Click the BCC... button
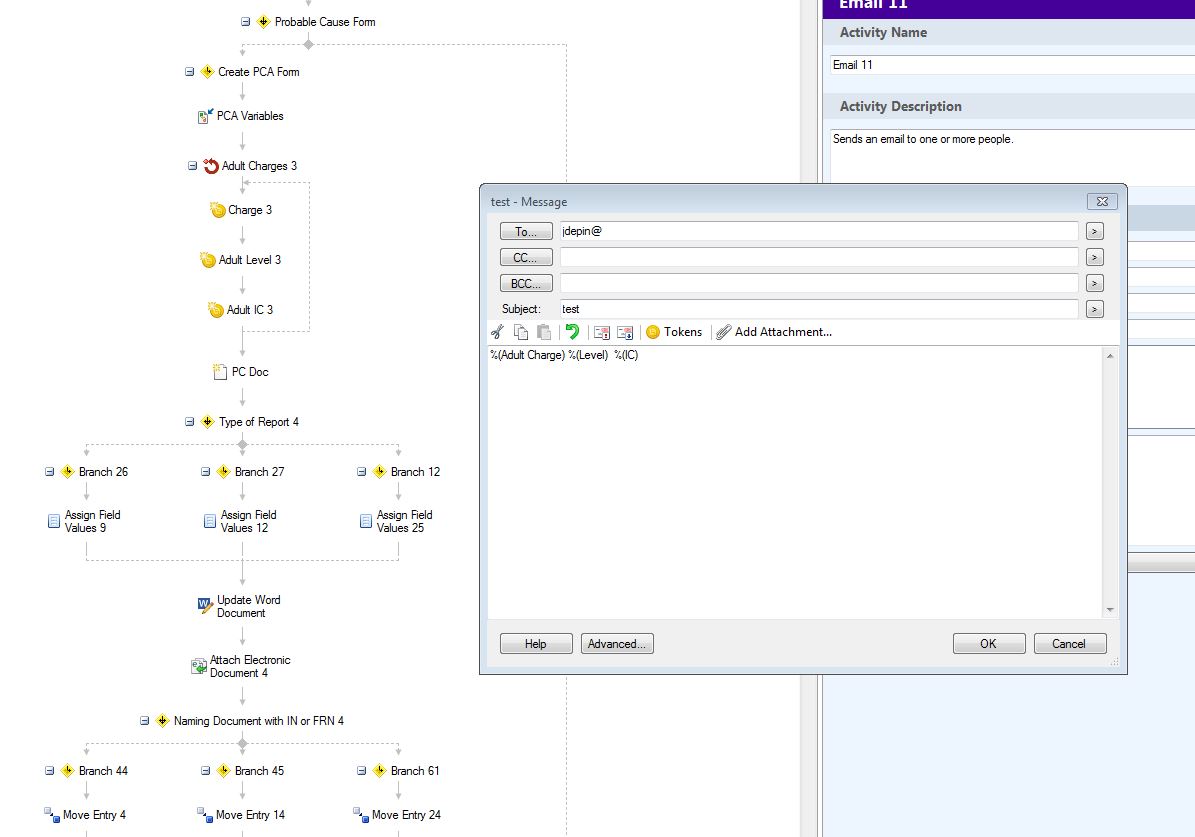1195x837 pixels. [526, 283]
